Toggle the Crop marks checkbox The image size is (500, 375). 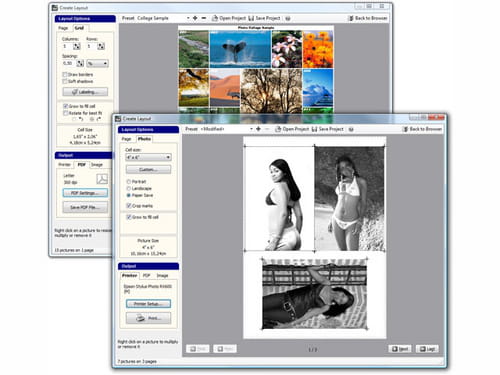[129, 206]
